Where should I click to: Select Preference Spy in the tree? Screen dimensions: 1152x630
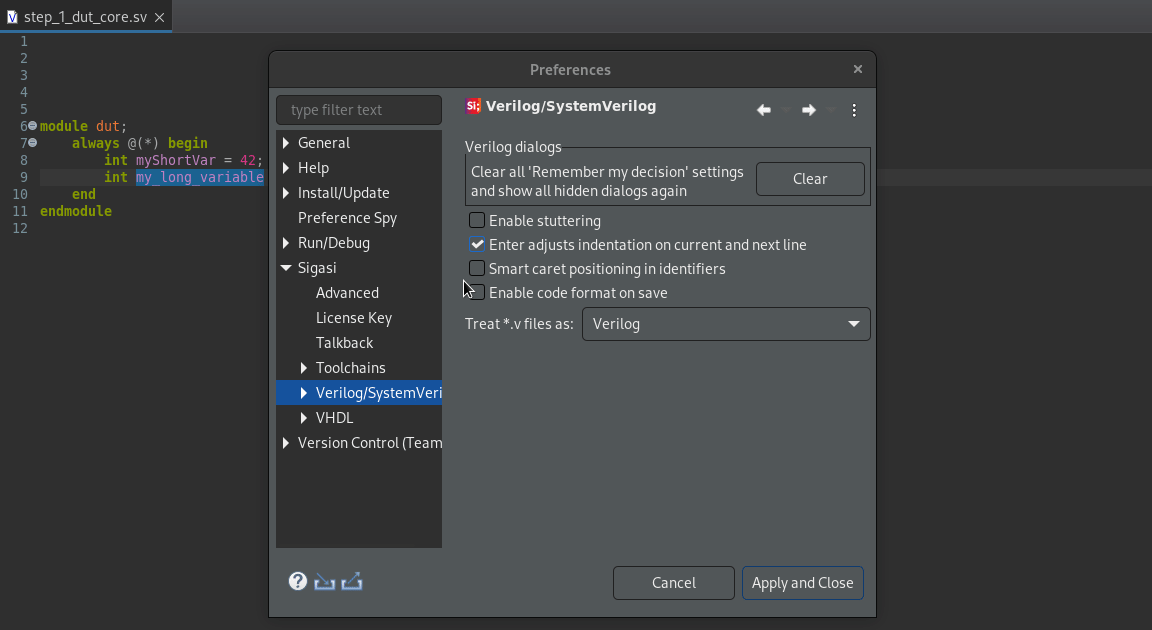point(348,218)
